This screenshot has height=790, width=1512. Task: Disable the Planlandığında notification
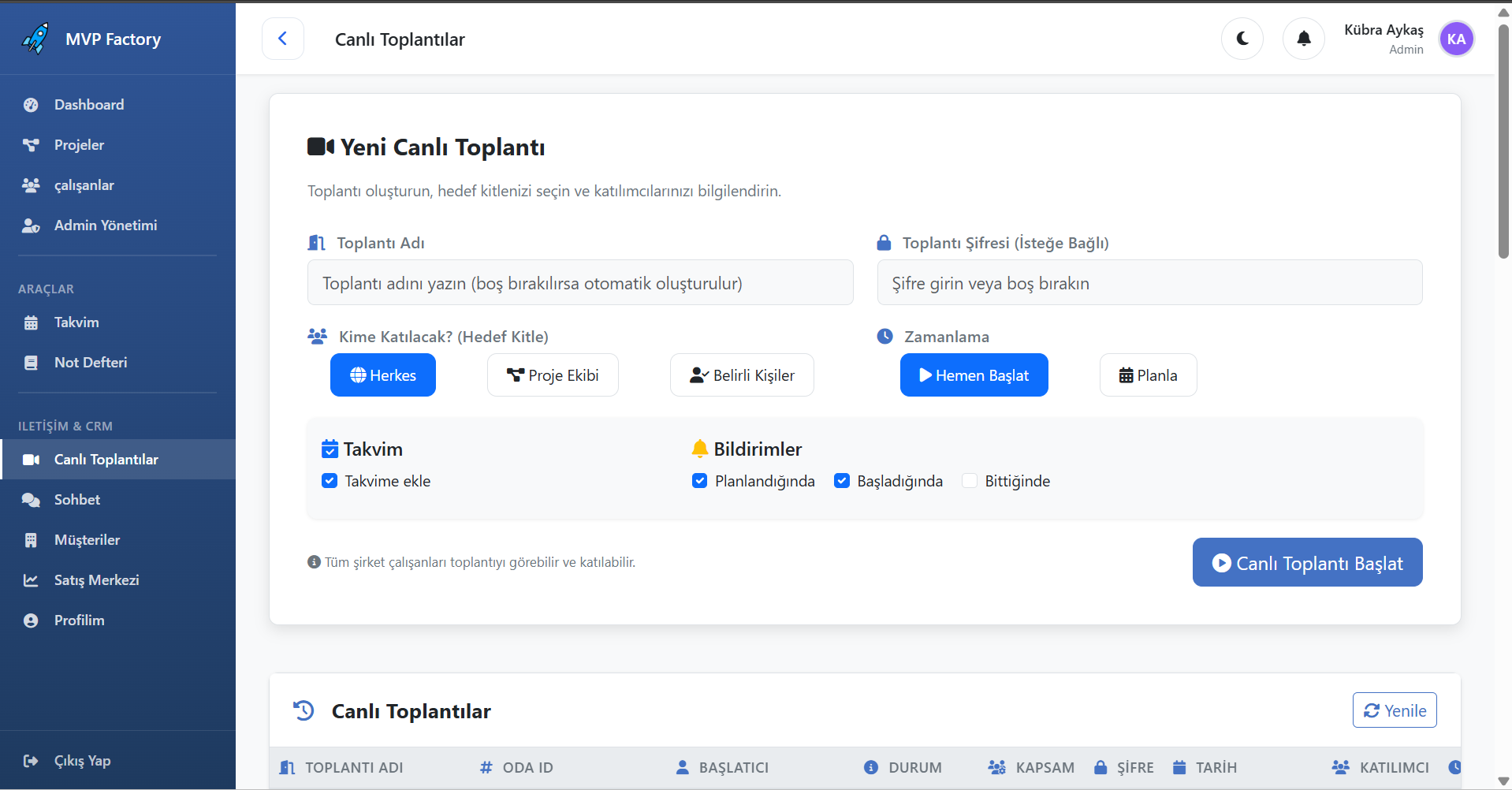tap(698, 480)
